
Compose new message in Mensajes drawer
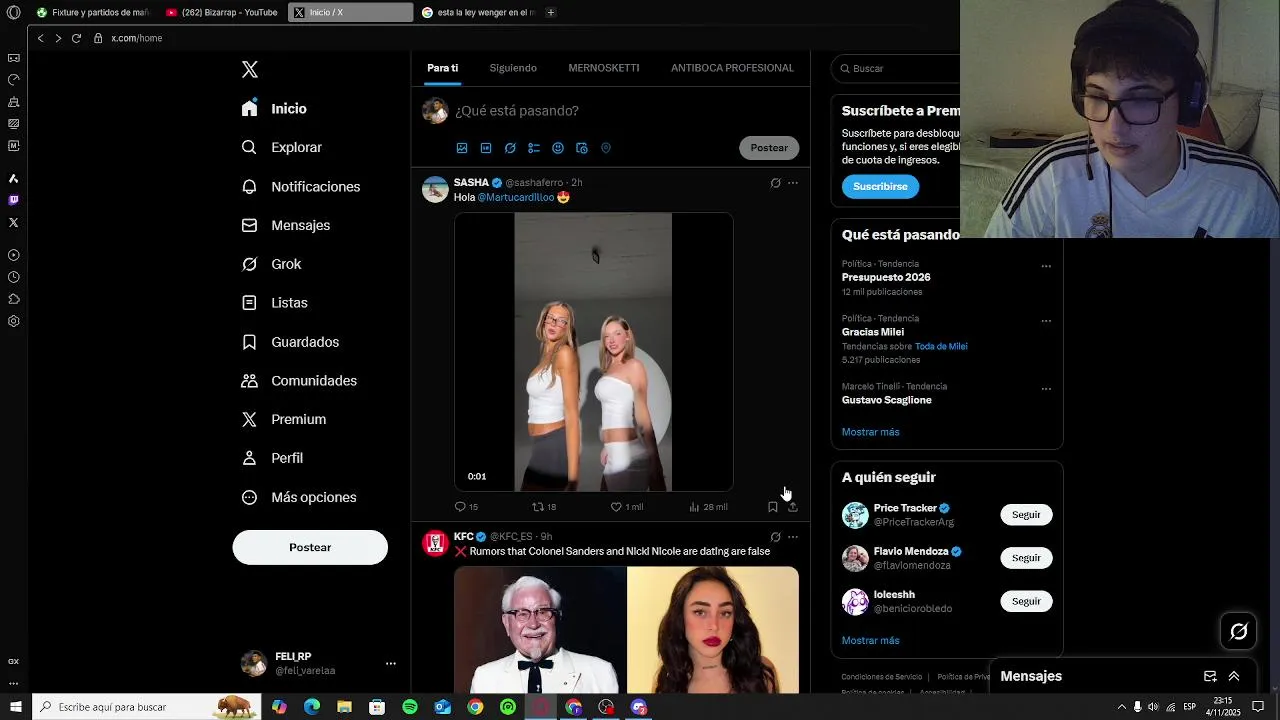[x=1210, y=676]
